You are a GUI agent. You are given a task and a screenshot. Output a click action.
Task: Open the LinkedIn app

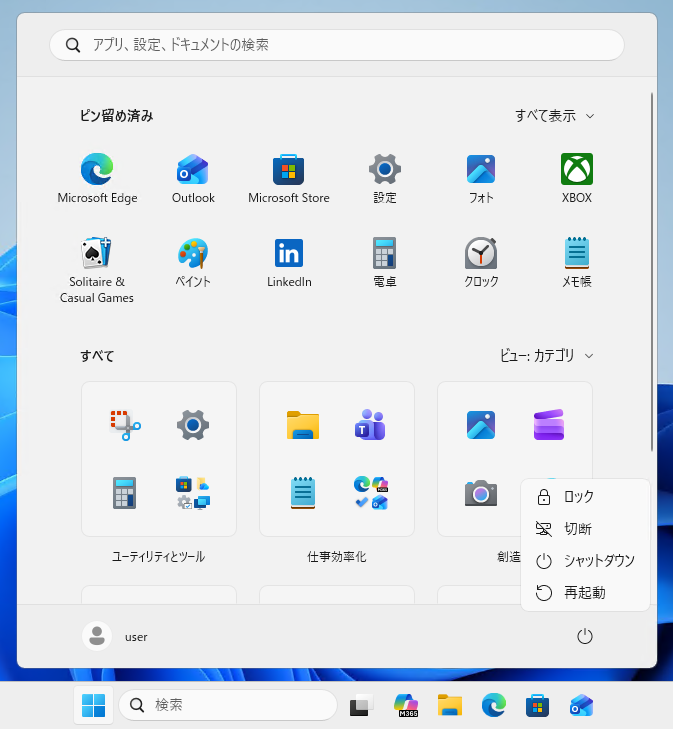point(289,263)
